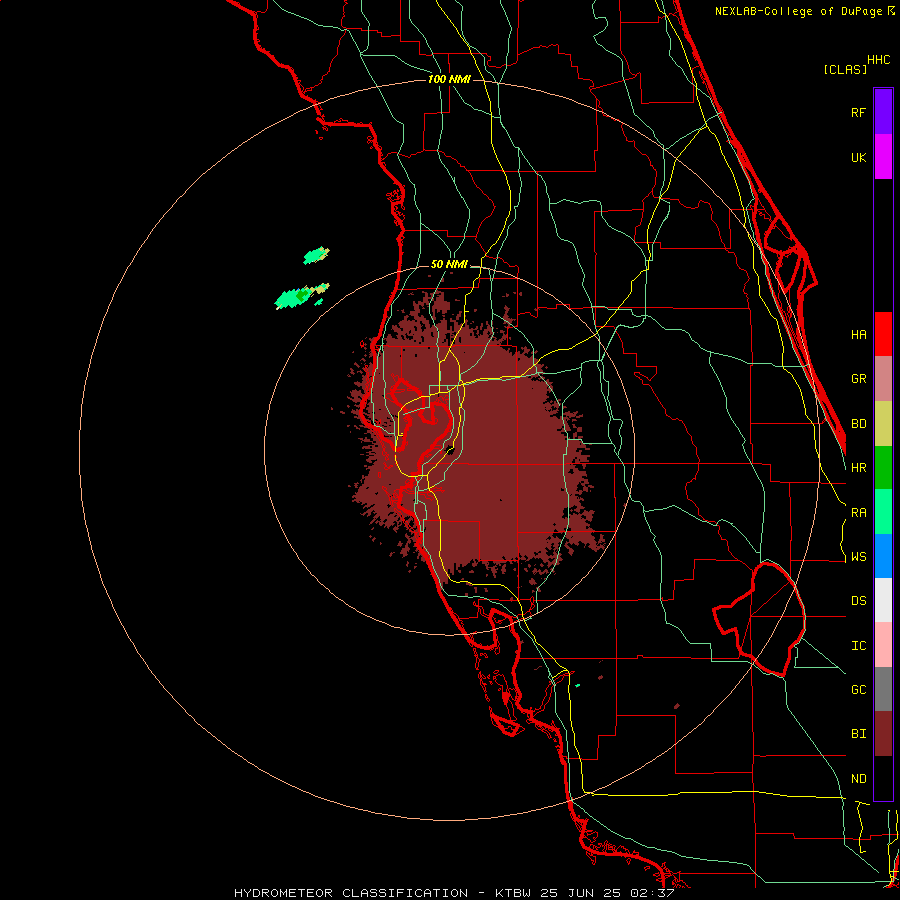Click the red HA legend color swatch

point(883,334)
